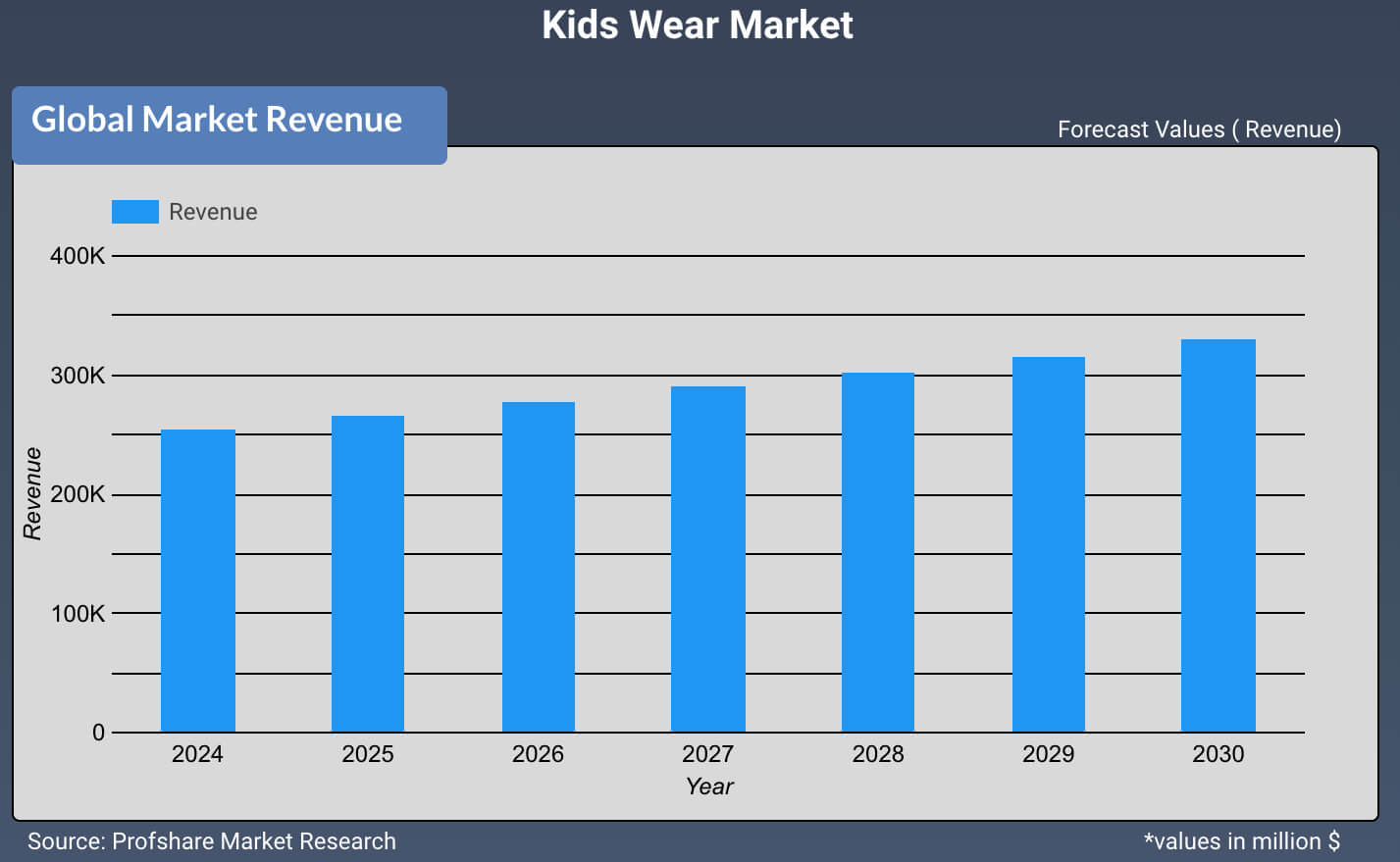Click the 2028 x-axis label
This screenshot has width=1400, height=862.
[878, 754]
